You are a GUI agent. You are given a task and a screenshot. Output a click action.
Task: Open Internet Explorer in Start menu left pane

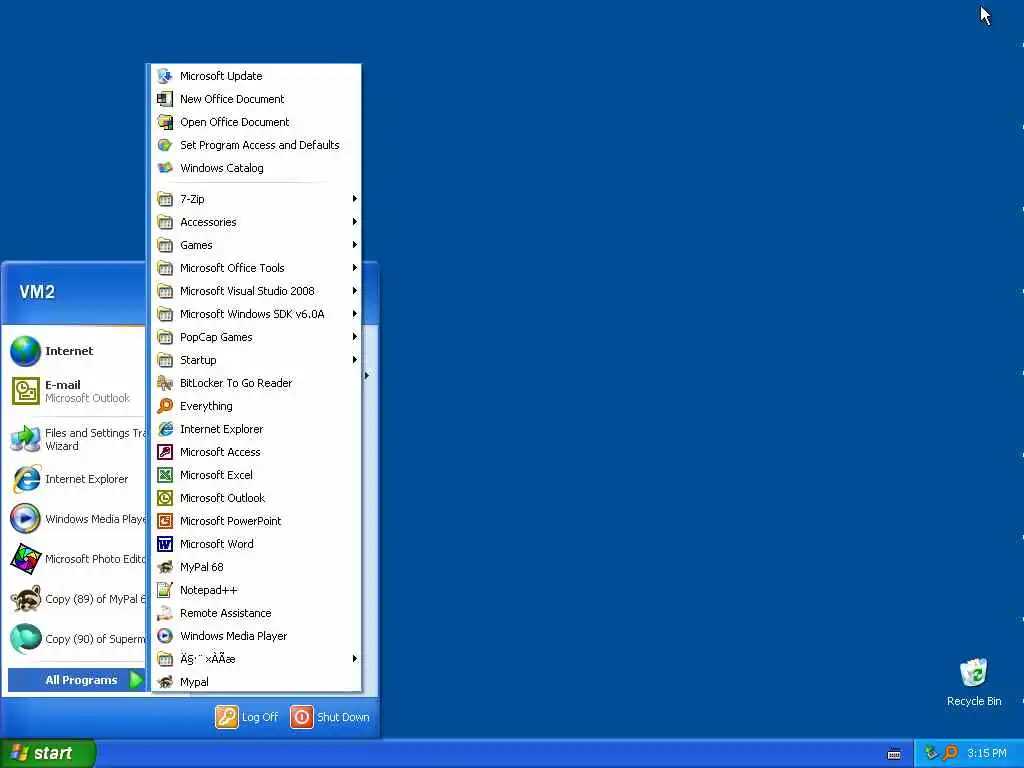click(77, 479)
